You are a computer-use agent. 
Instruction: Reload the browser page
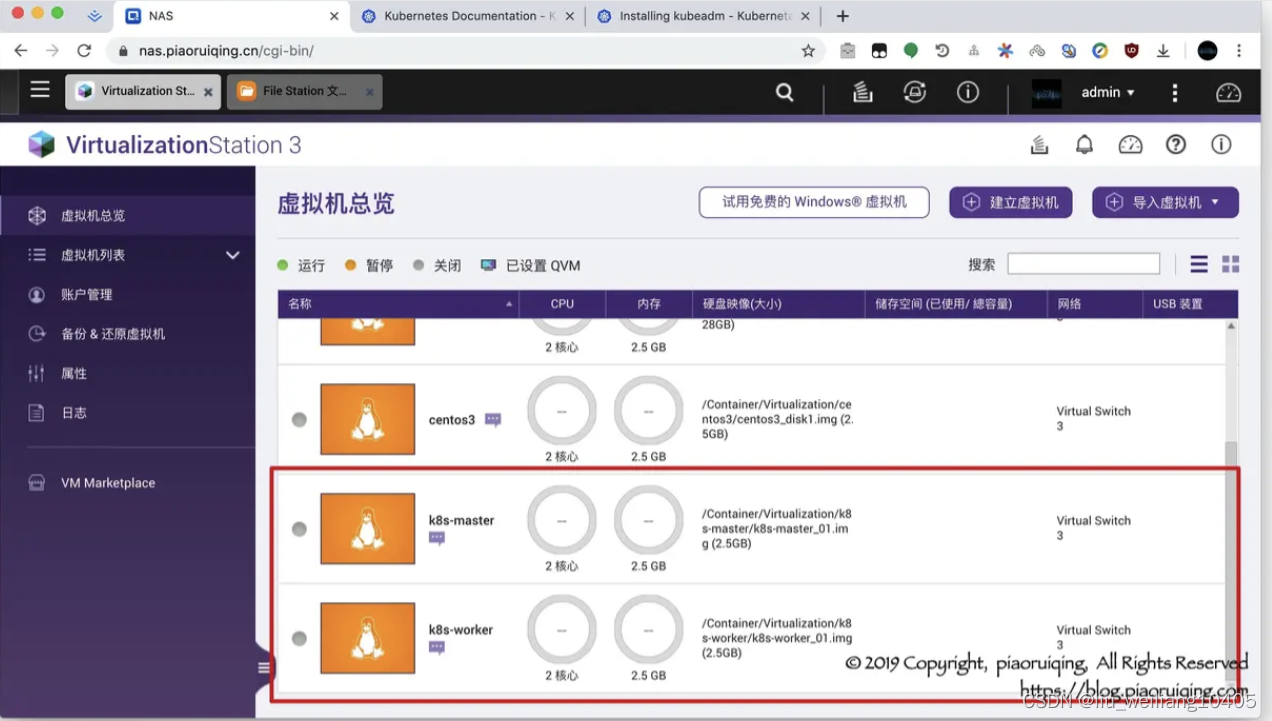click(84, 50)
